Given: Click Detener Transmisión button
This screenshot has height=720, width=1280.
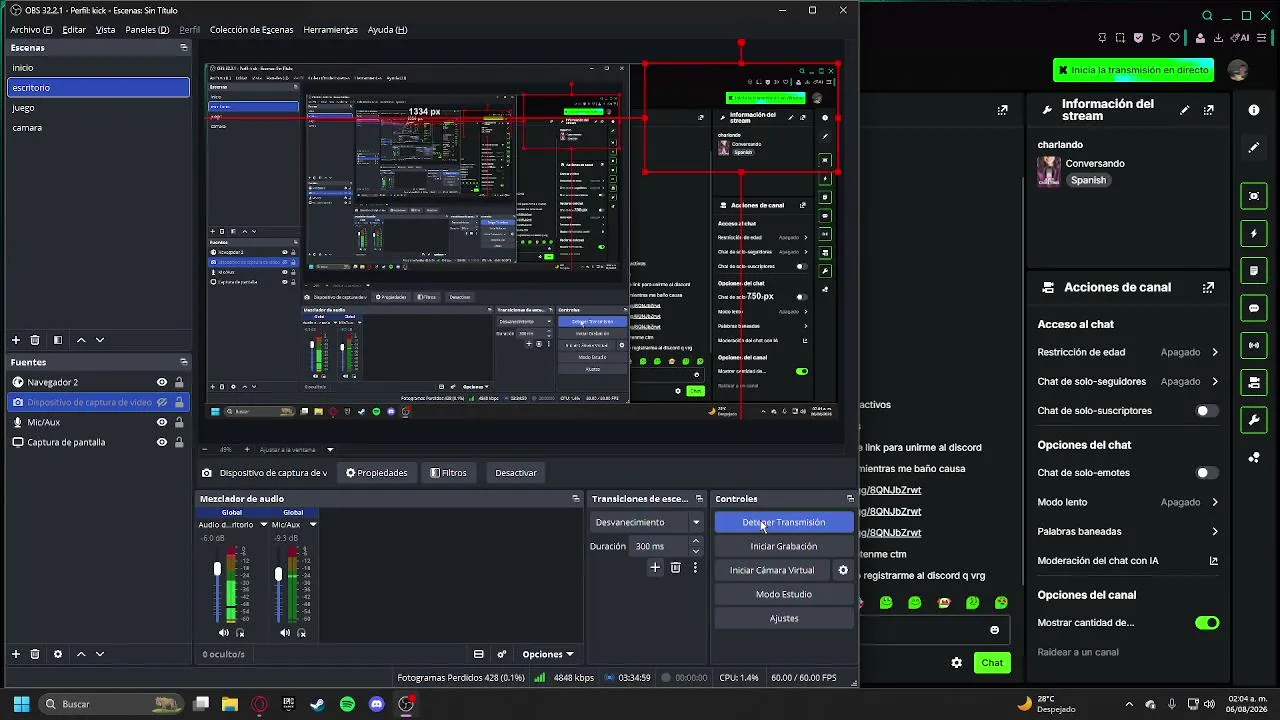Looking at the screenshot, I should [x=784, y=522].
